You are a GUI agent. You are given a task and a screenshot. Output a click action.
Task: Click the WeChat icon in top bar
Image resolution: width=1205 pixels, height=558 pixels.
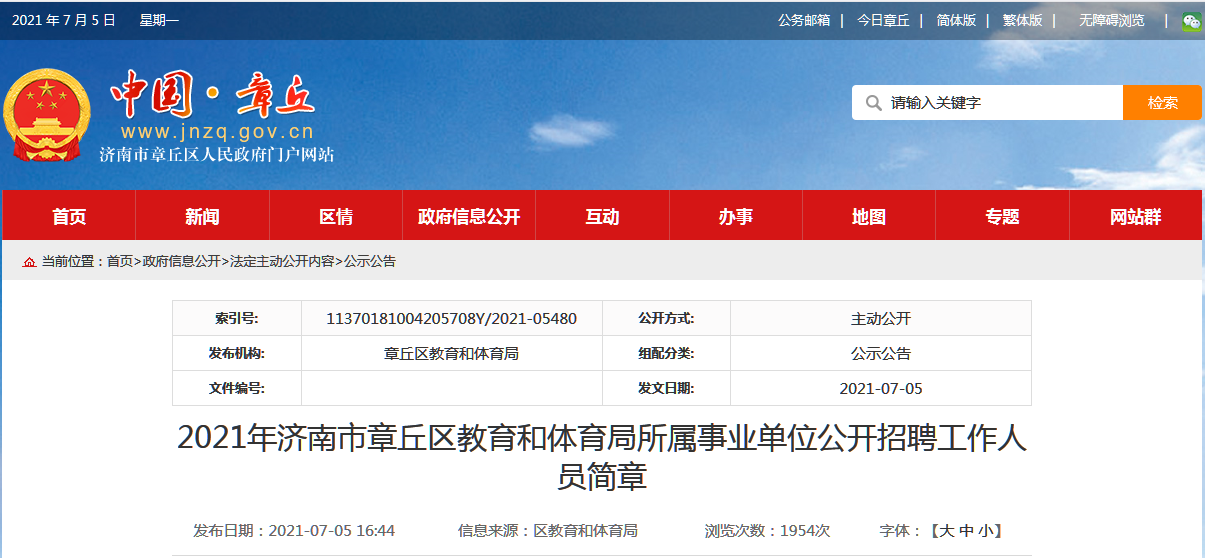point(1191,20)
